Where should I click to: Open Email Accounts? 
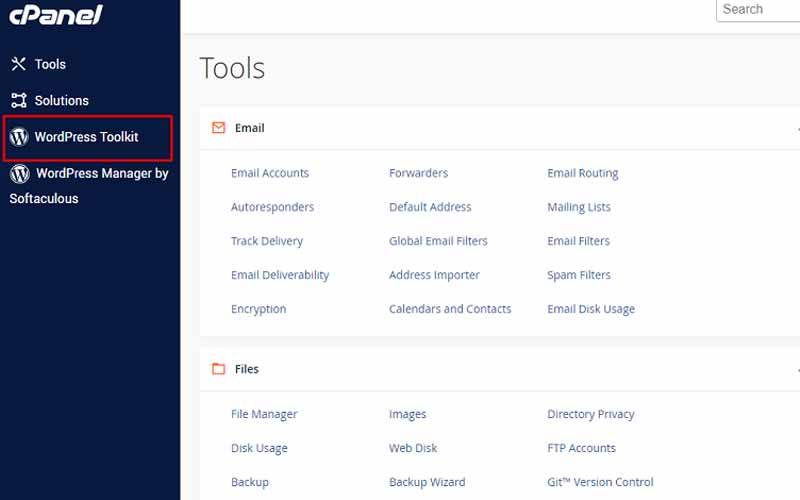(x=270, y=173)
